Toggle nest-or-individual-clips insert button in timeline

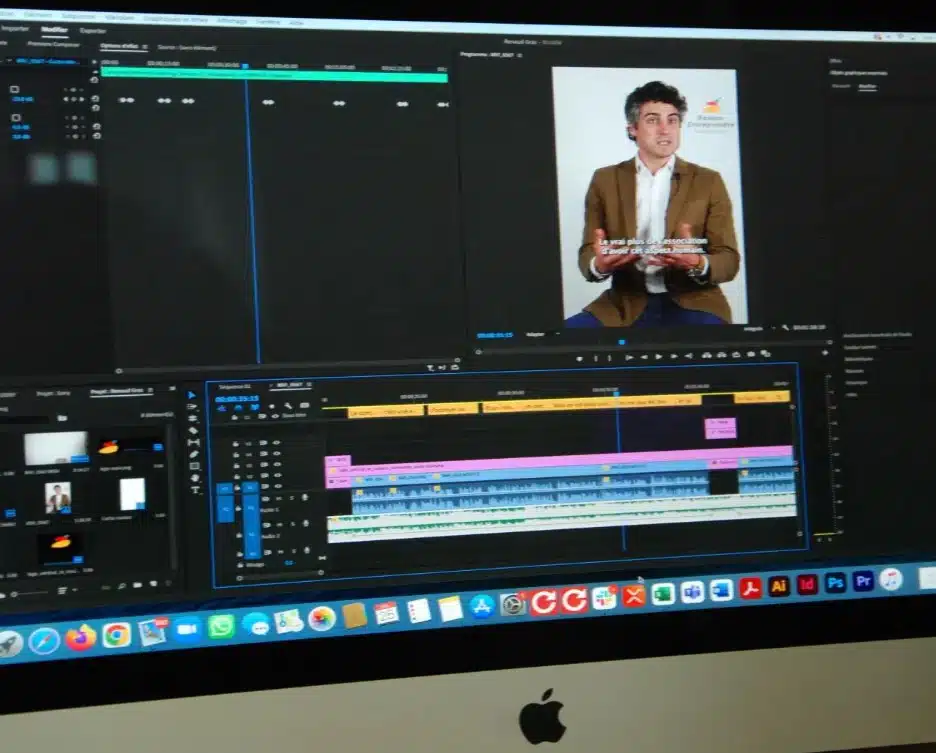[221, 407]
